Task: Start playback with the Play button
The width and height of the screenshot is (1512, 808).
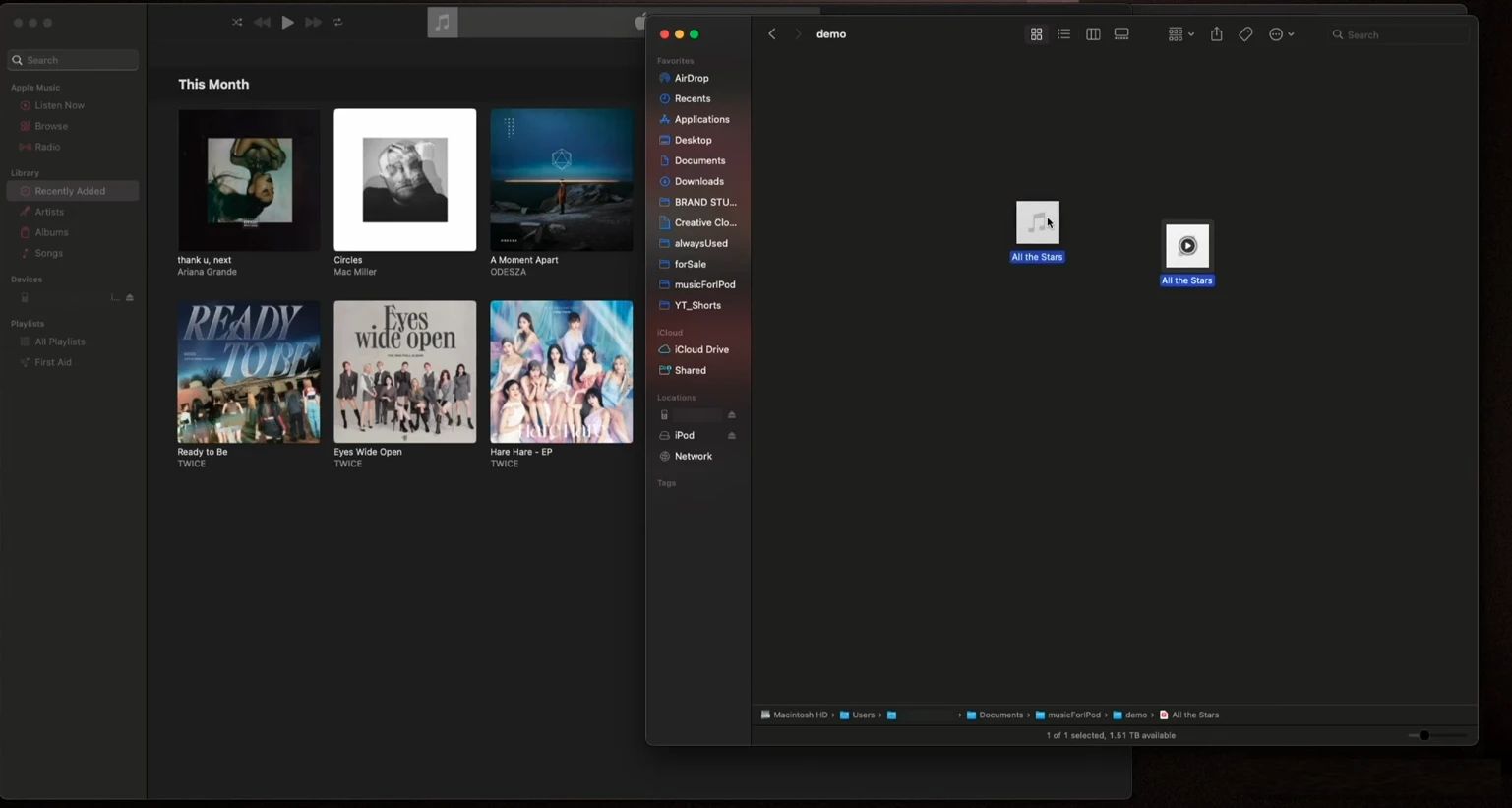Action: pyautogui.click(x=287, y=22)
